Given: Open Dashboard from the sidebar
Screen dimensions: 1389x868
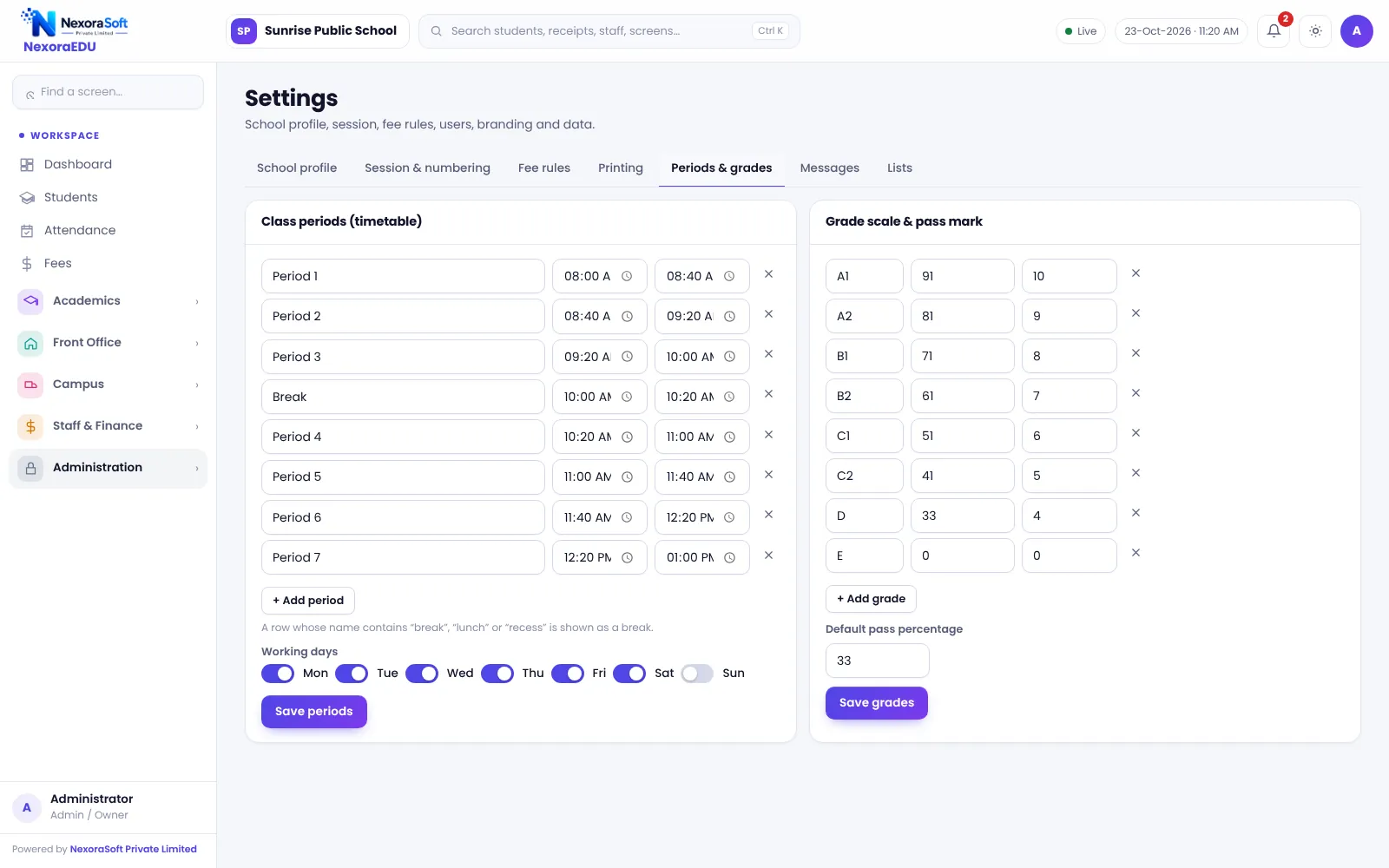Looking at the screenshot, I should pyautogui.click(x=108, y=164).
